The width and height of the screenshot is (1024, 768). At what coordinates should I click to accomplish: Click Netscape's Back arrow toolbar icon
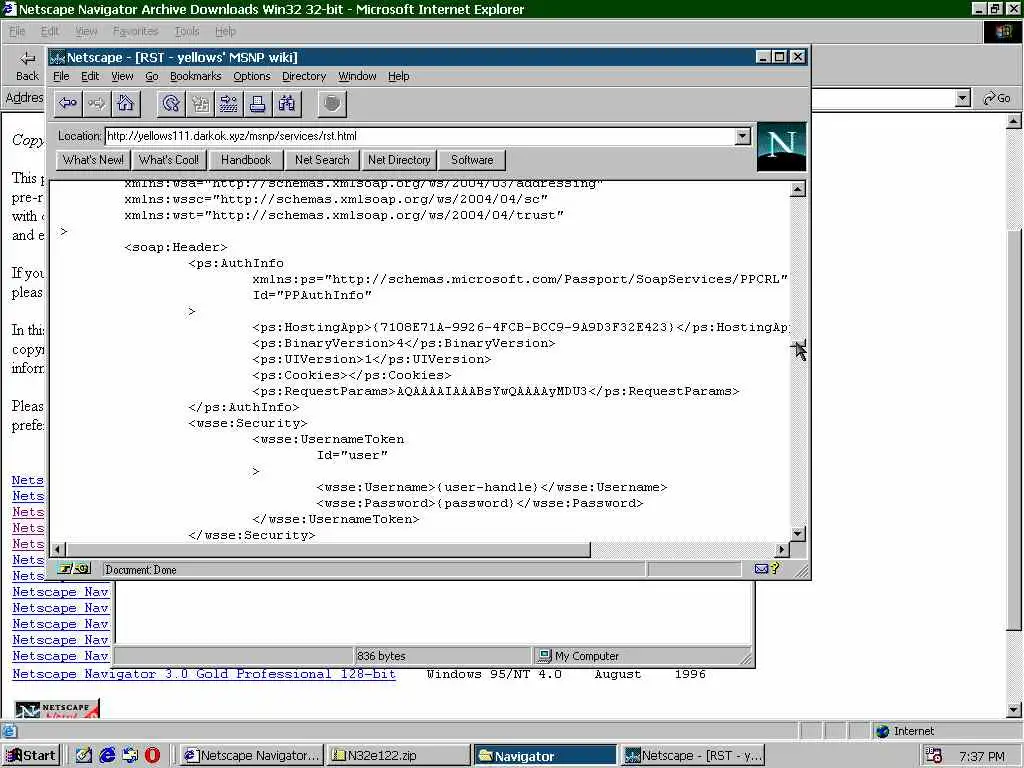point(68,103)
